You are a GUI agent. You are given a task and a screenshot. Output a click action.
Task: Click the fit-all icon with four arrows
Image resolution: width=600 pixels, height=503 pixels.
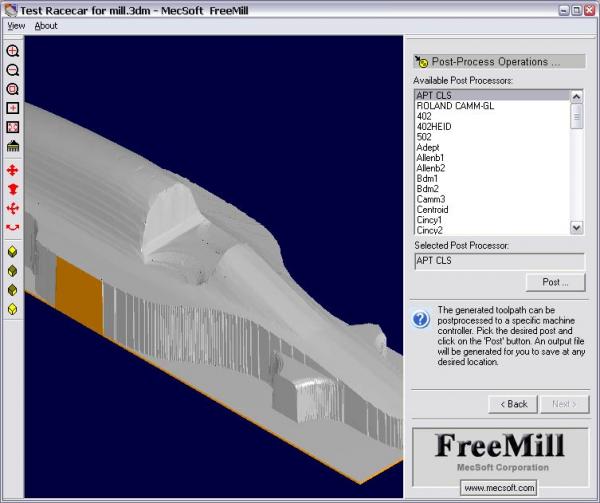click(13, 127)
